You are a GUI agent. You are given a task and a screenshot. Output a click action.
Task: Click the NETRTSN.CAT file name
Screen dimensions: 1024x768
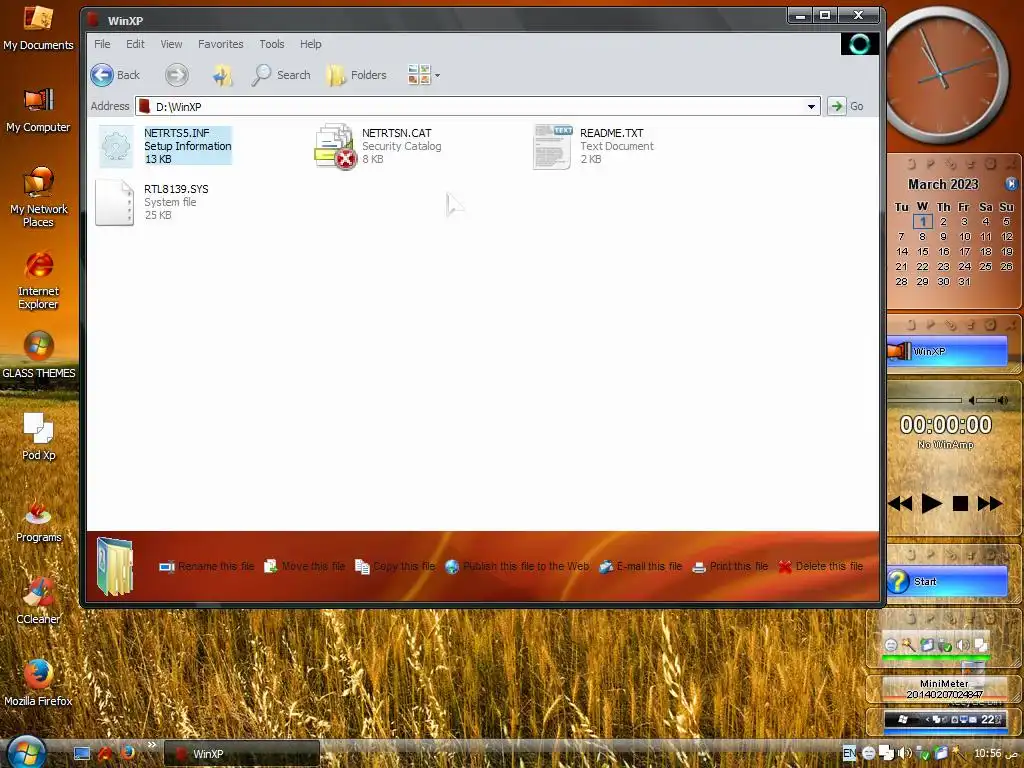397,133
